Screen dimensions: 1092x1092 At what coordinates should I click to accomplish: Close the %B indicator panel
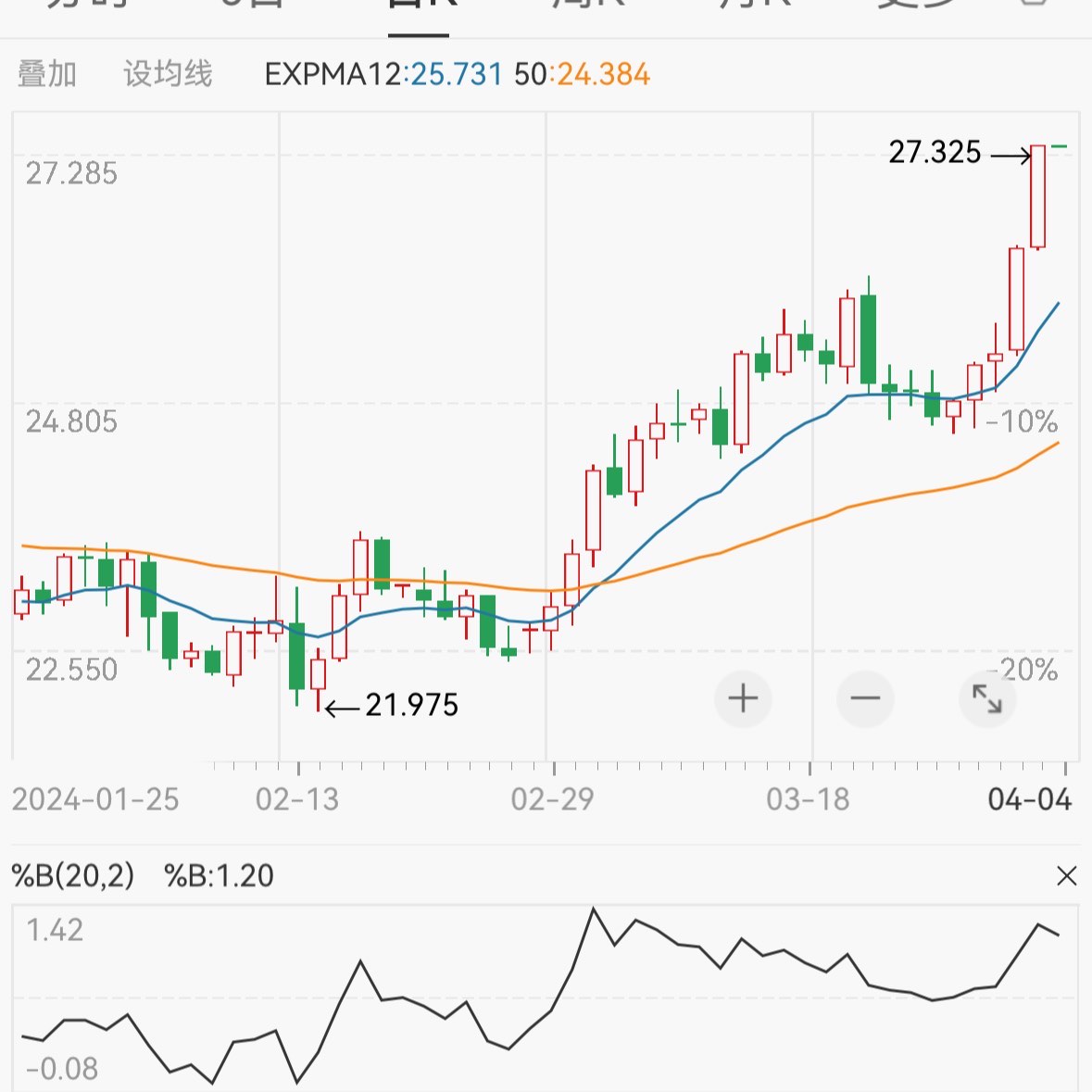(1068, 875)
